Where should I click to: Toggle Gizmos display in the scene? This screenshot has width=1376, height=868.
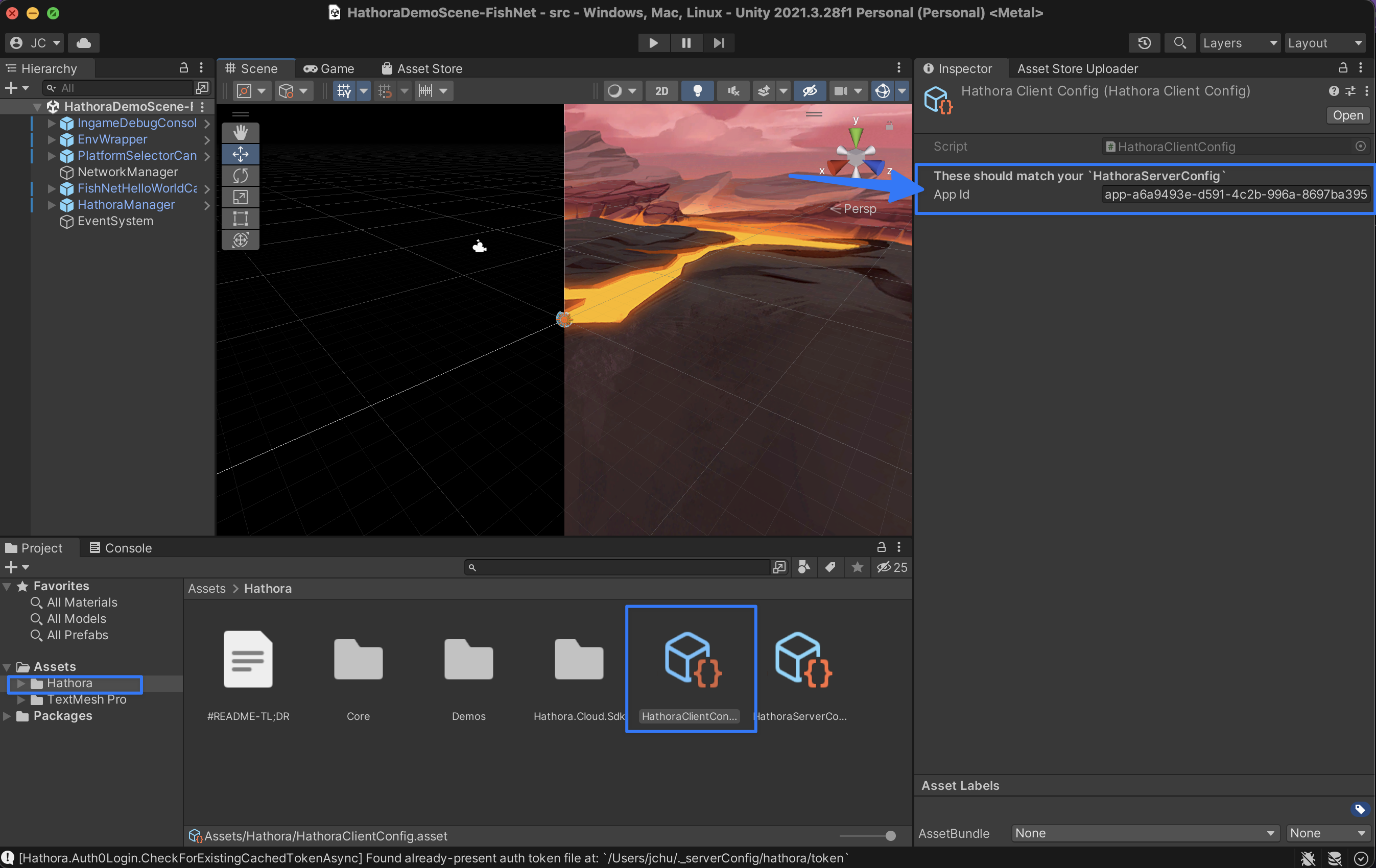tap(882, 91)
